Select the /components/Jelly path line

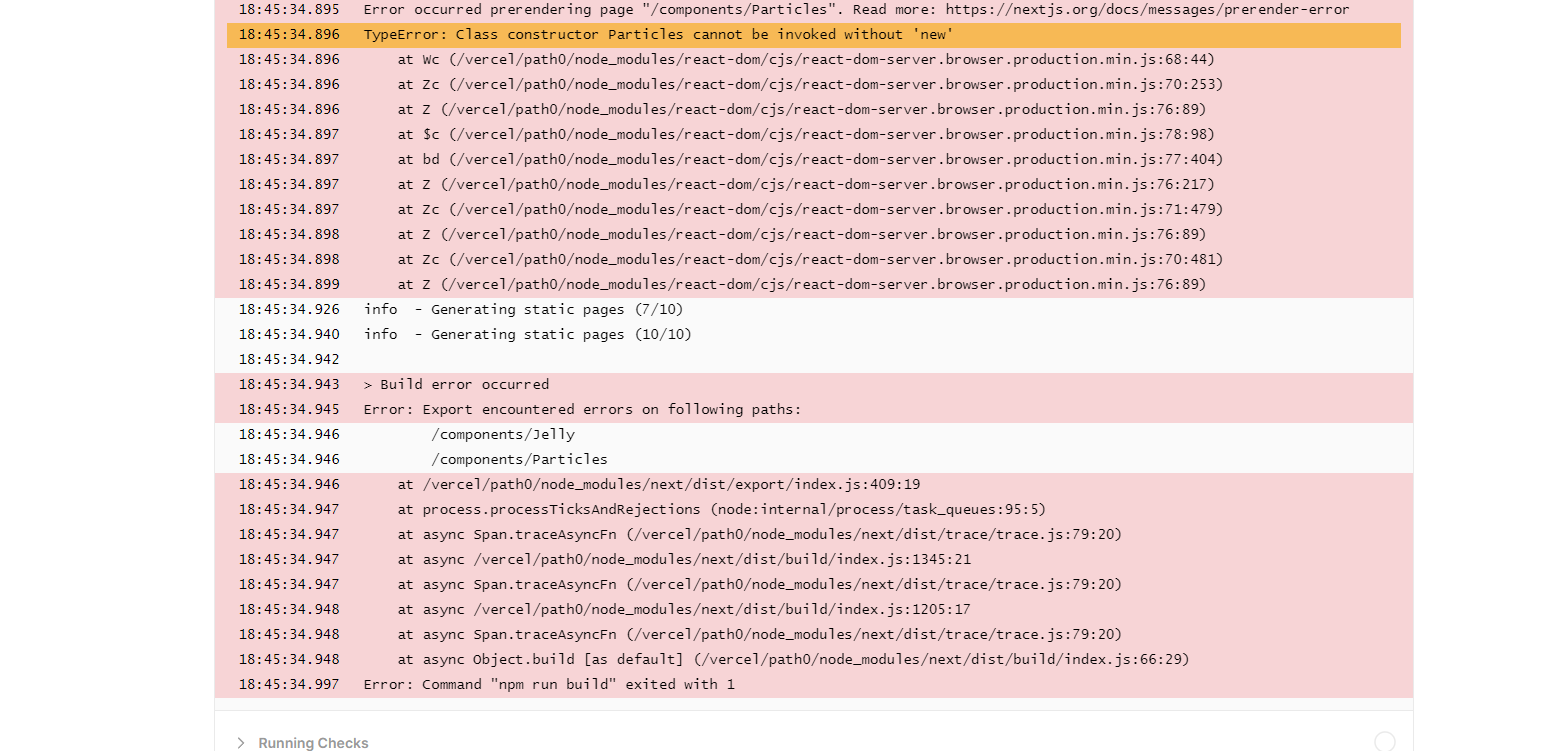(814, 435)
